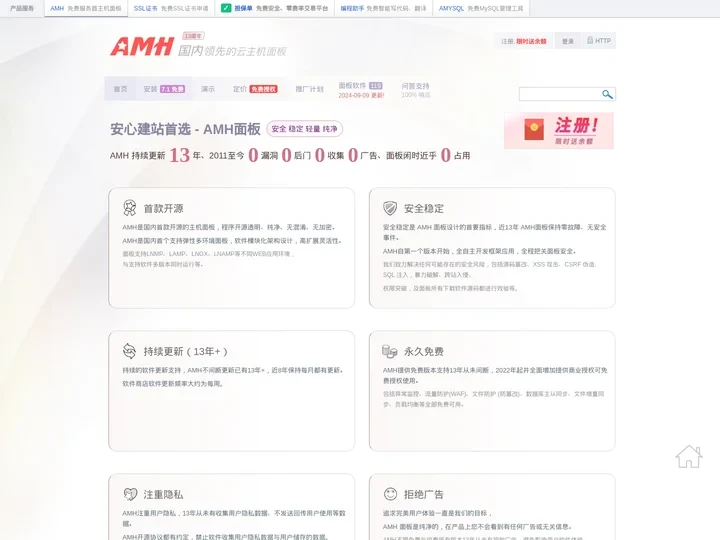Click the 安心建站首选 - AMH面板 heading

[x=185, y=129]
